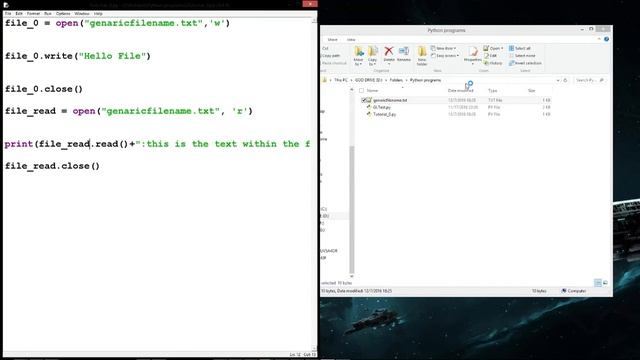
Task: Click the Cut button in ribbon
Action: (325, 48)
